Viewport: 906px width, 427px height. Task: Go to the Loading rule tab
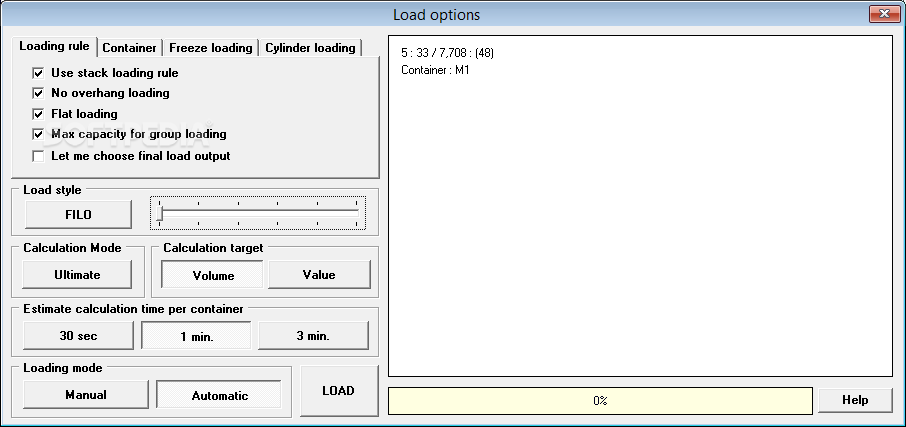tap(55, 47)
